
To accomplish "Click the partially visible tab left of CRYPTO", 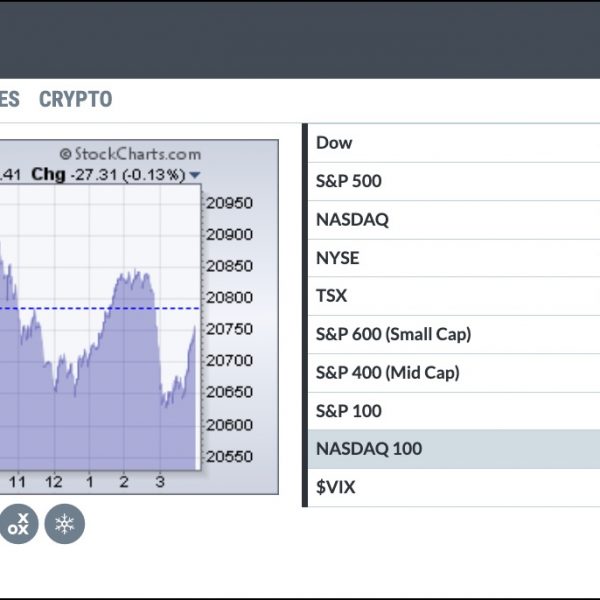I will pyautogui.click(x=9, y=99).
